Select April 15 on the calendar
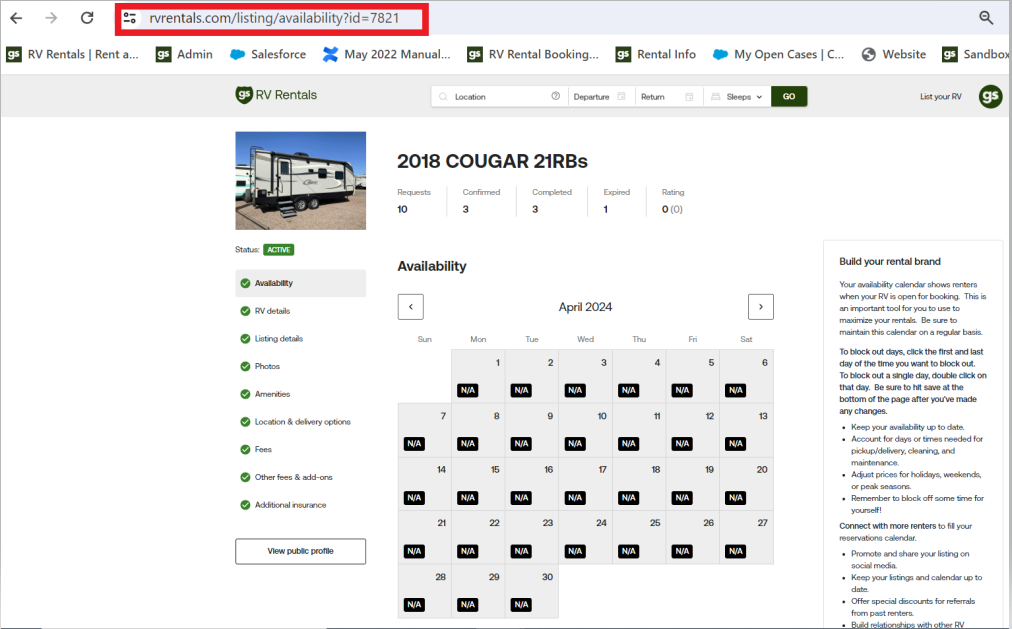Image resolution: width=1012 pixels, height=629 pixels. click(478, 484)
